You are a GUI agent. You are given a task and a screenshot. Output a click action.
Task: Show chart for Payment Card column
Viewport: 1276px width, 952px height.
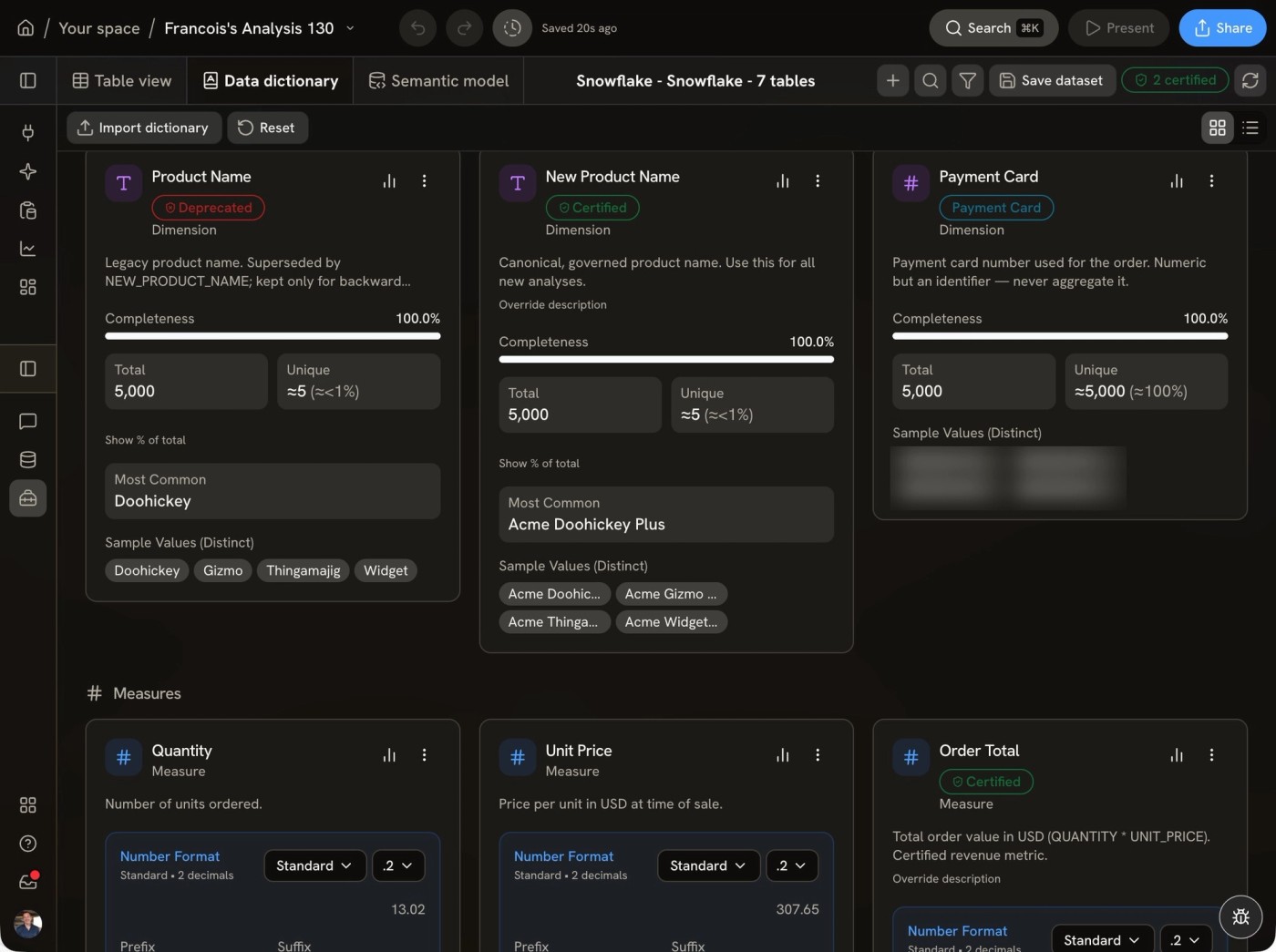(x=1177, y=181)
